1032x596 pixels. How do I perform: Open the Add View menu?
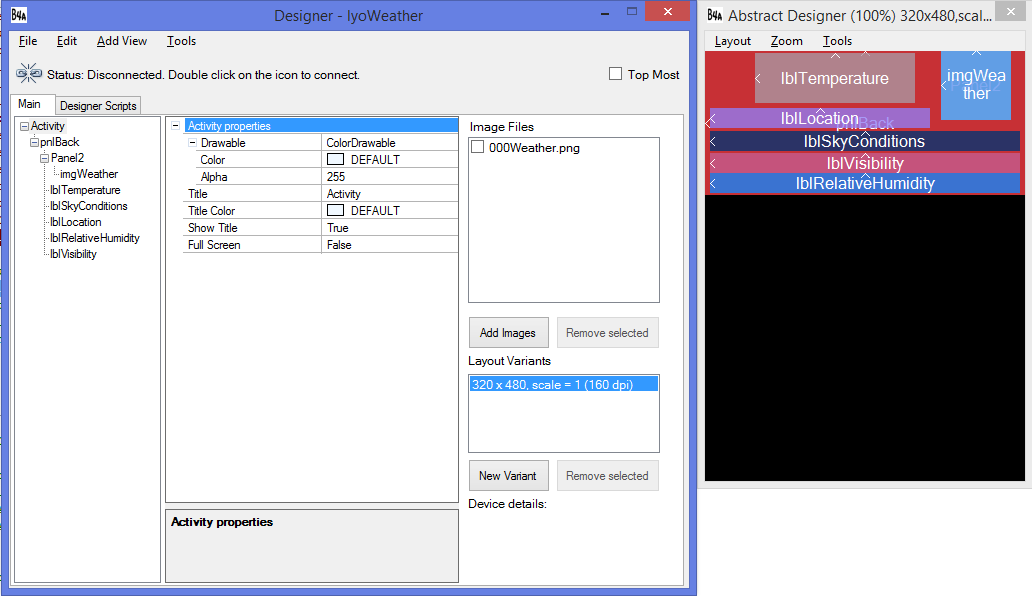122,41
